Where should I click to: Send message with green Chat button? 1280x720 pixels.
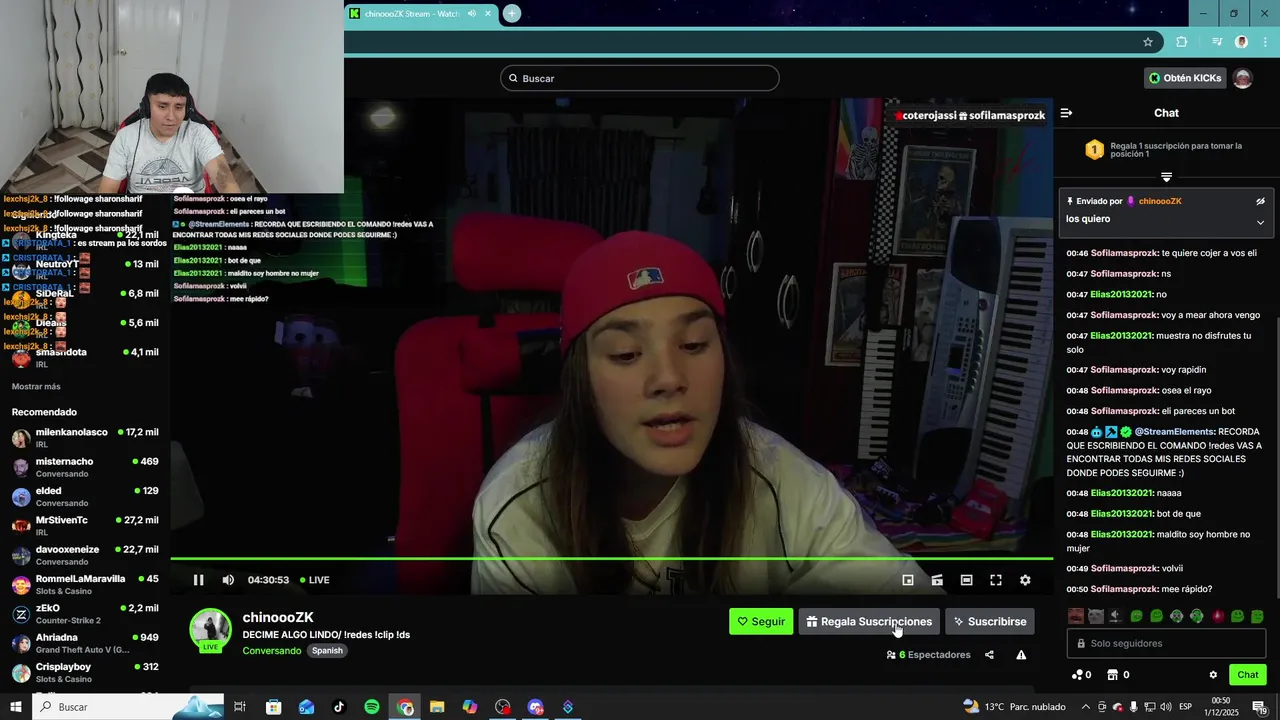[x=1247, y=675]
